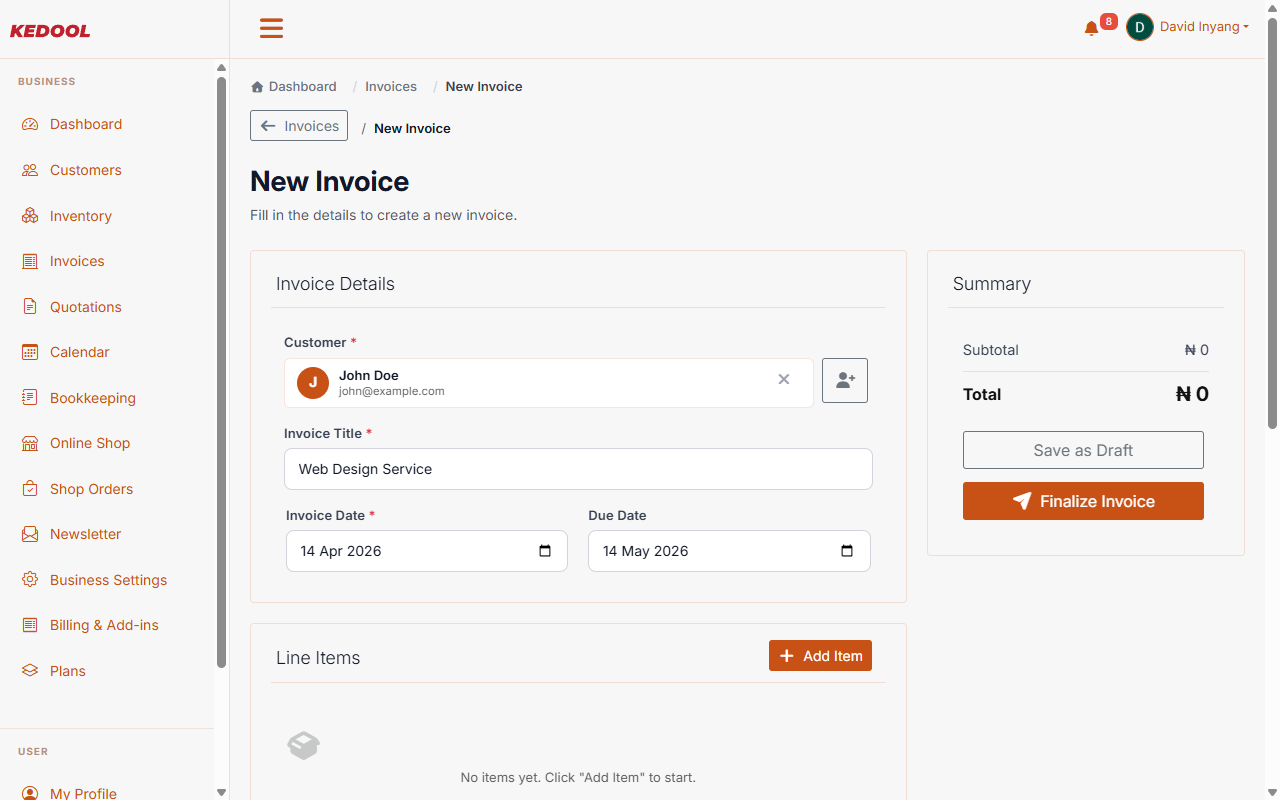
Task: Click the Customers sidebar icon
Action: point(30,170)
